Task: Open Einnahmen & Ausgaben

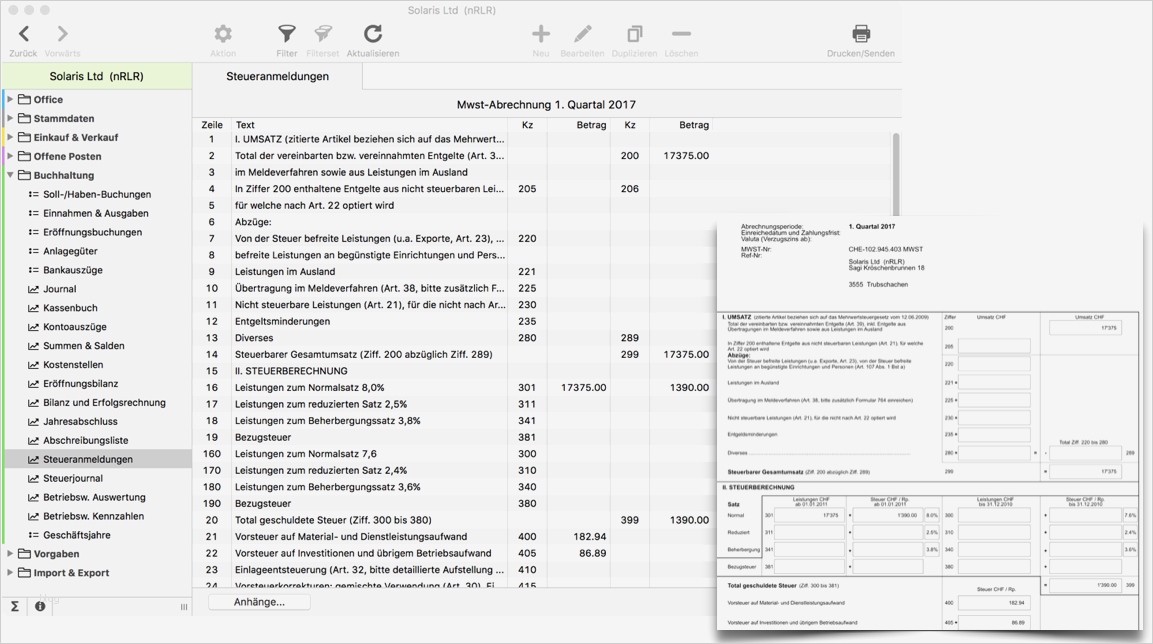Action: [96, 213]
